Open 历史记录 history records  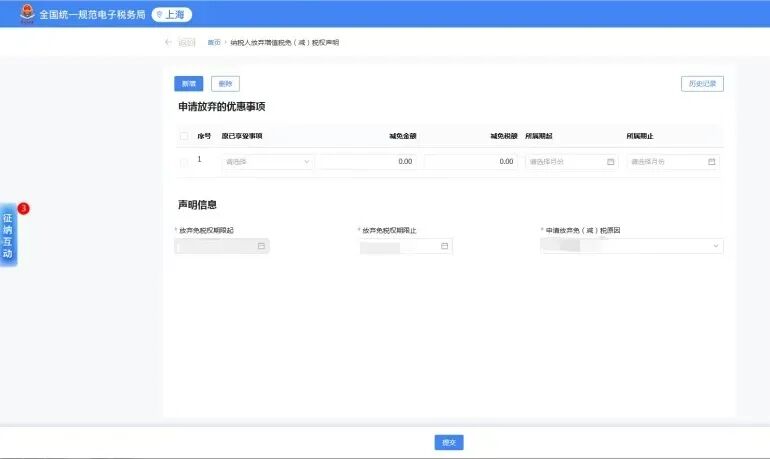pyautogui.click(x=702, y=83)
